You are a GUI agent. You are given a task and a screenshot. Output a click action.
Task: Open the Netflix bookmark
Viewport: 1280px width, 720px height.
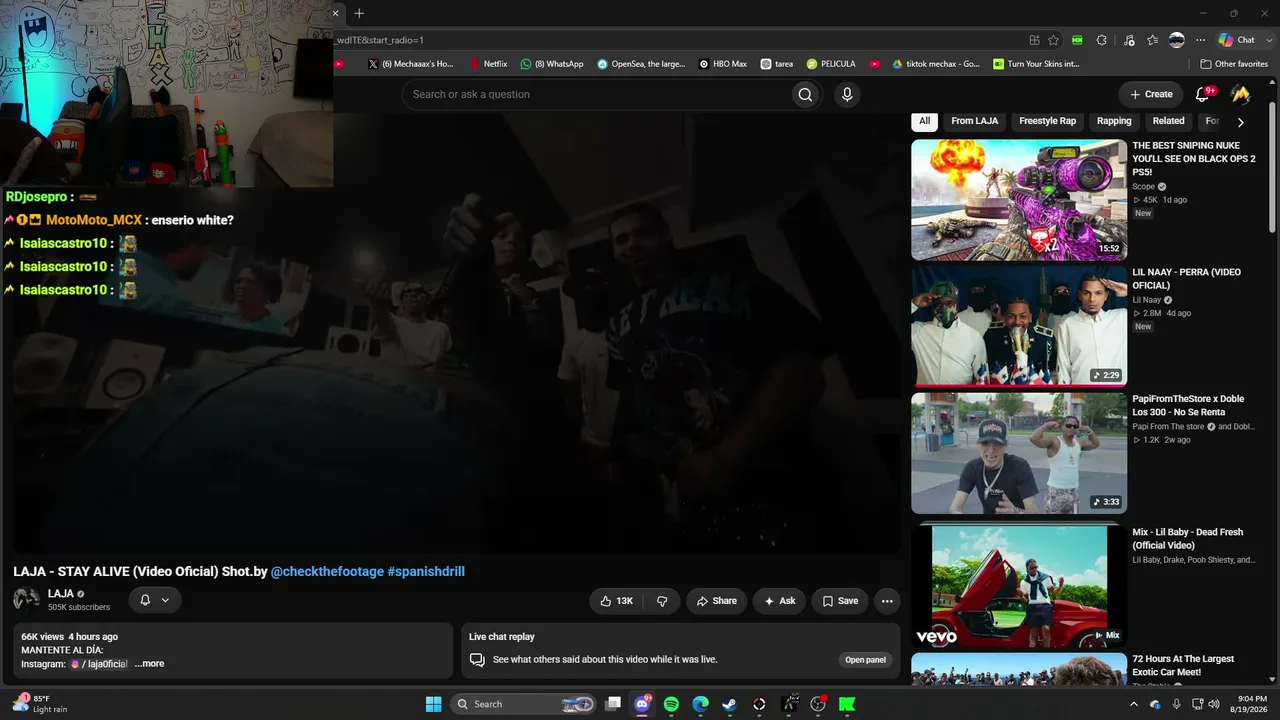(x=487, y=64)
